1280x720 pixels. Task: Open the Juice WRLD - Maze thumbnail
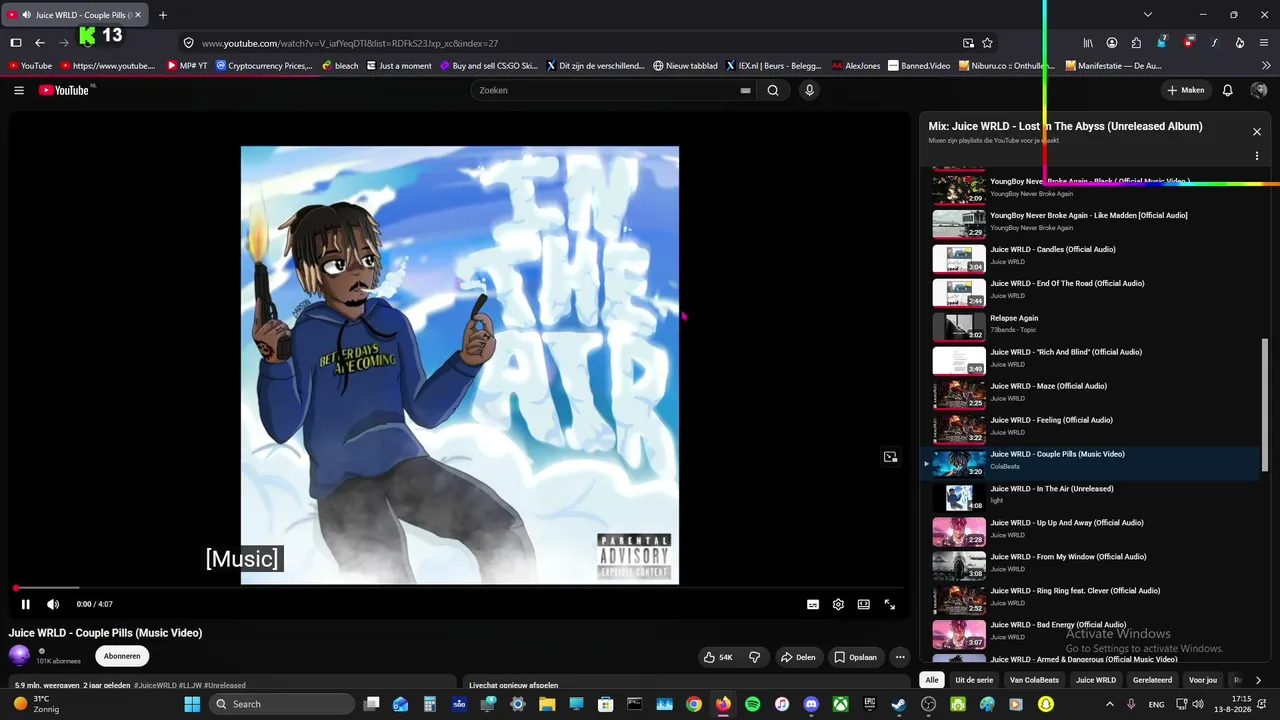[x=959, y=395]
